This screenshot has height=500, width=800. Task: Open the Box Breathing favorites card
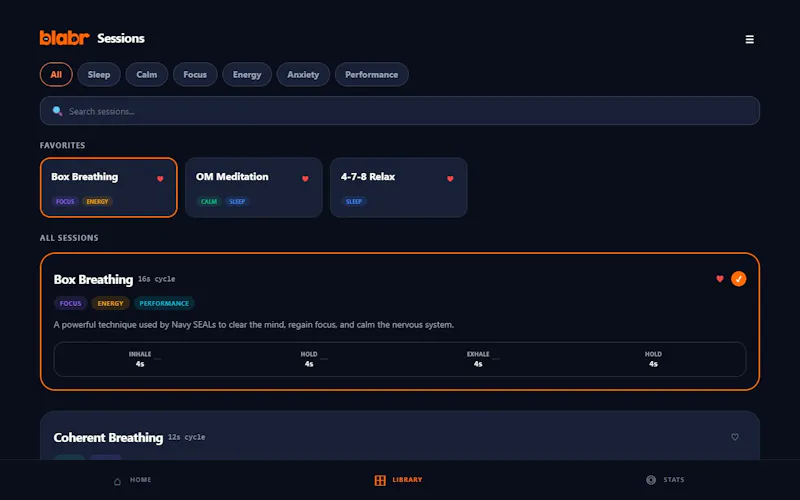coord(109,187)
